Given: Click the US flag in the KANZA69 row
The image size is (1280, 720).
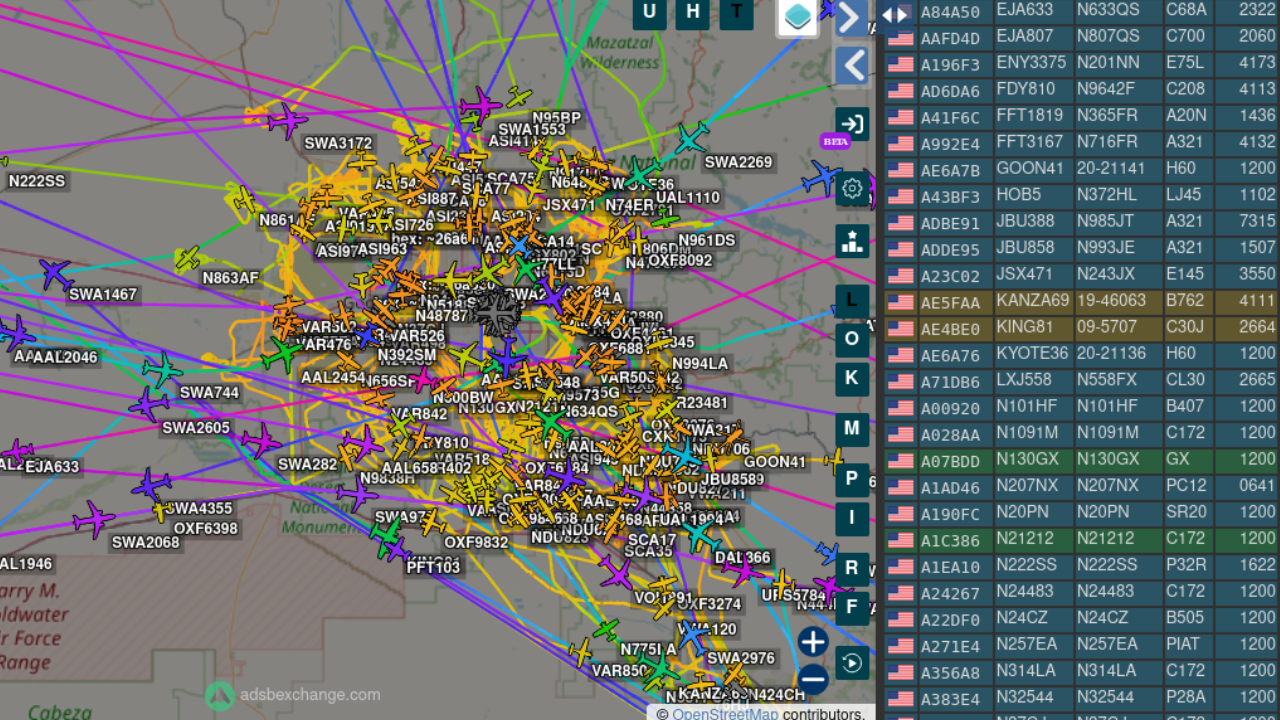Looking at the screenshot, I should click(x=900, y=302).
